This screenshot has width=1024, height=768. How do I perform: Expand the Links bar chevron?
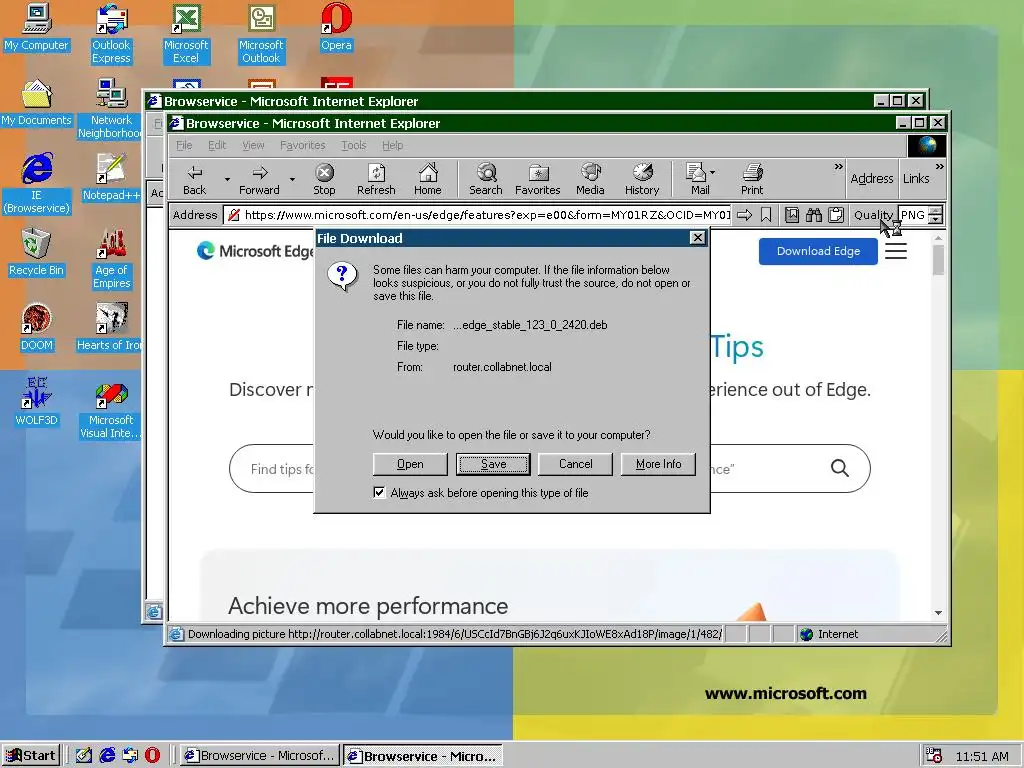pos(939,167)
